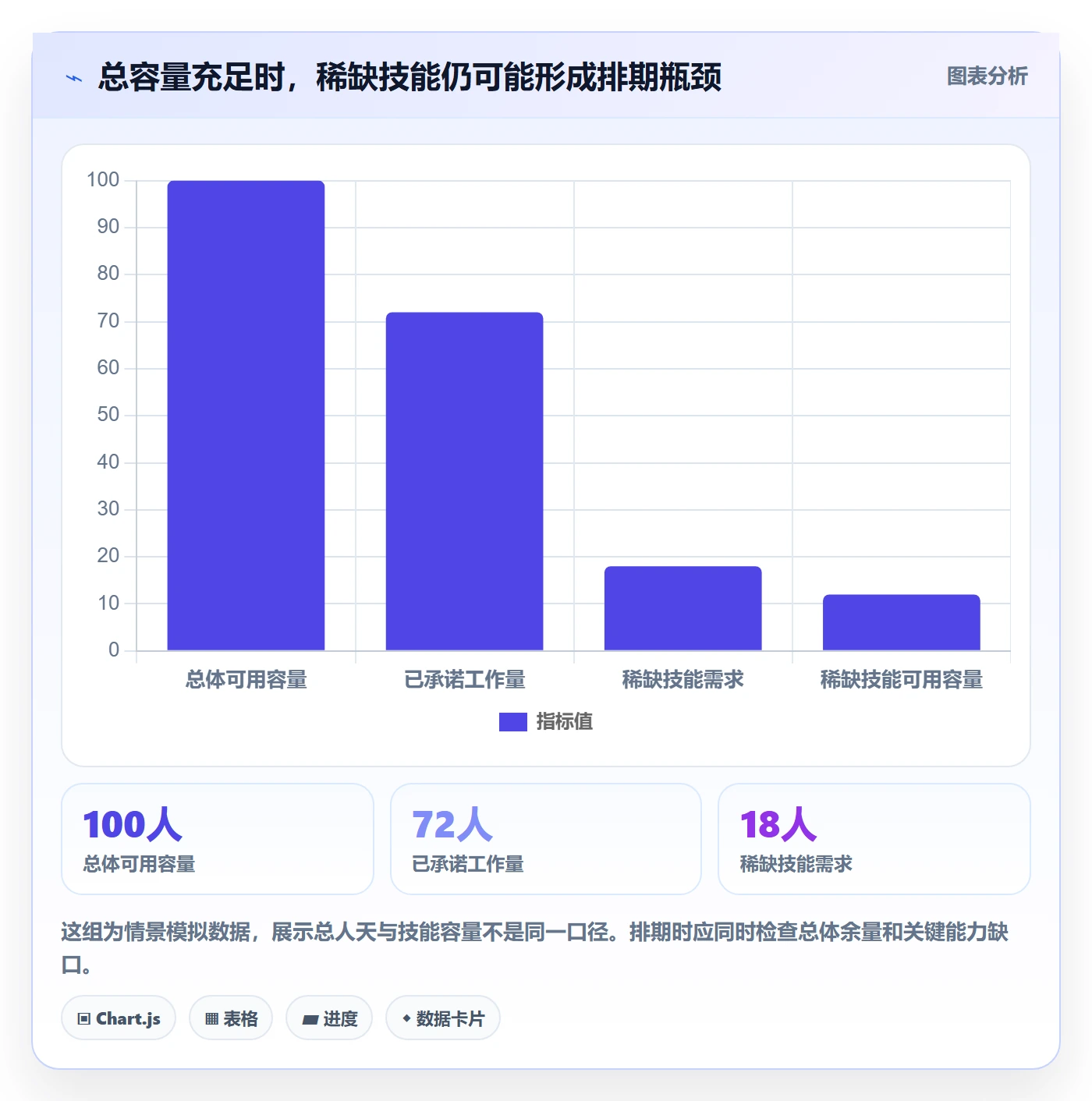Click the 18人 stat value
The height and width of the screenshot is (1101, 1092).
coord(778,825)
